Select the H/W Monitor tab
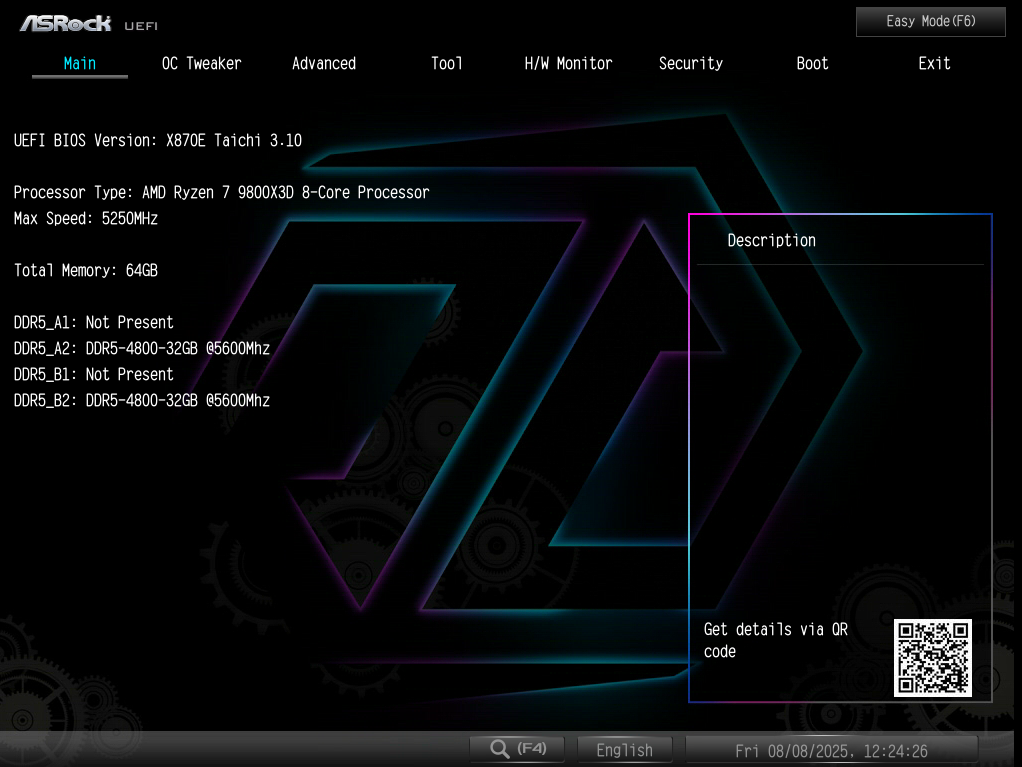Screen dimensions: 1022x767 point(568,63)
